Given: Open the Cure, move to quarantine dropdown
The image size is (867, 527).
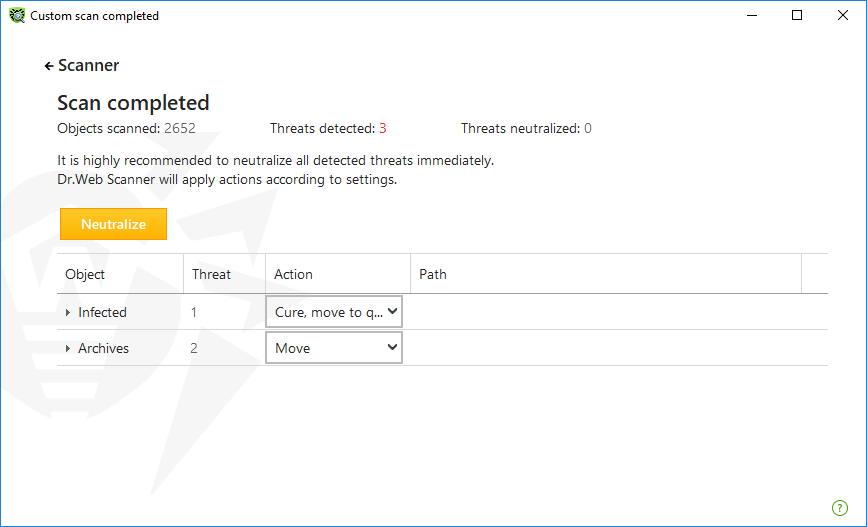Looking at the screenshot, I should [334, 312].
